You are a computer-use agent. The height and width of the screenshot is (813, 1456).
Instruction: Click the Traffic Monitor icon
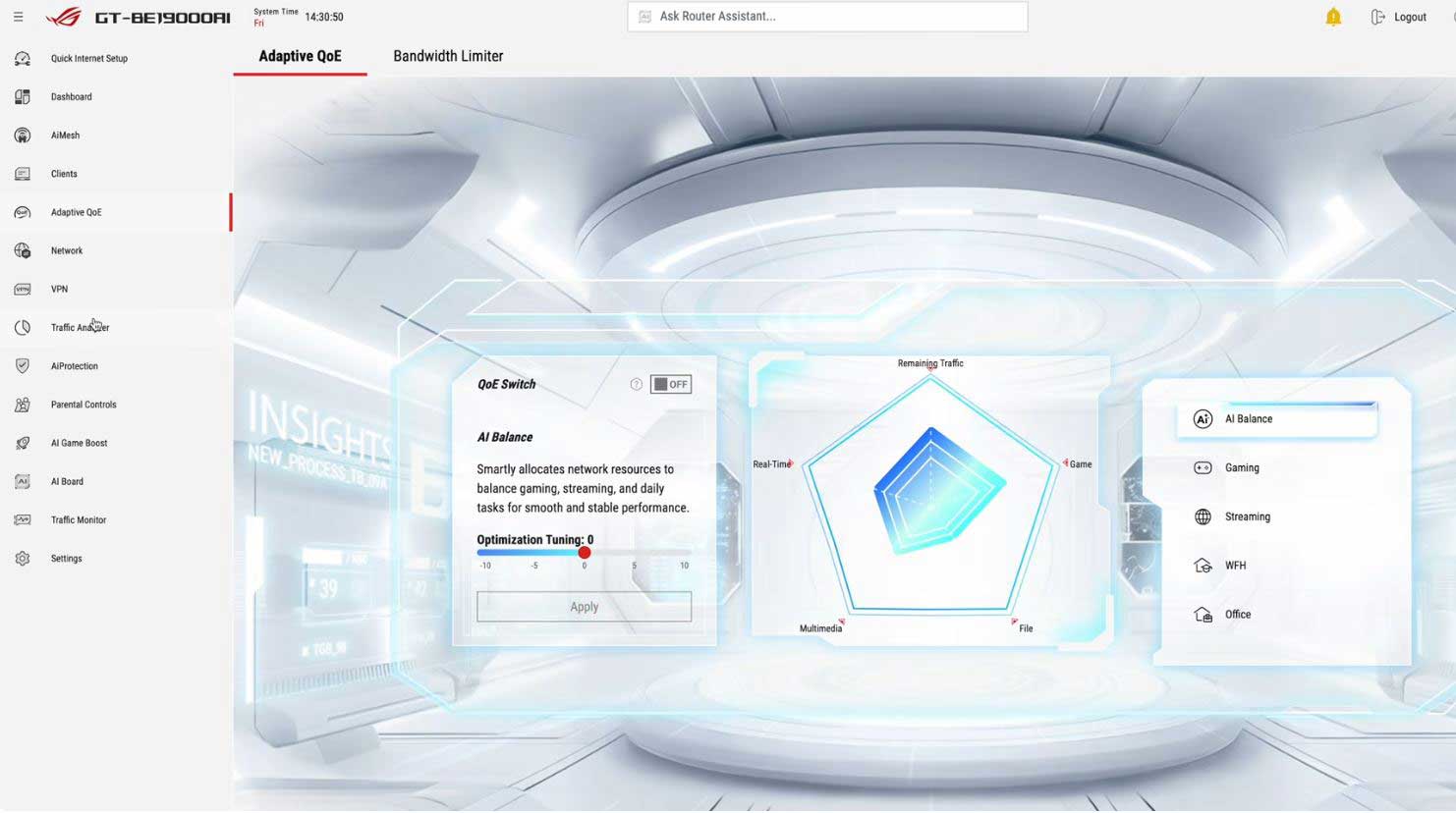coord(23,520)
